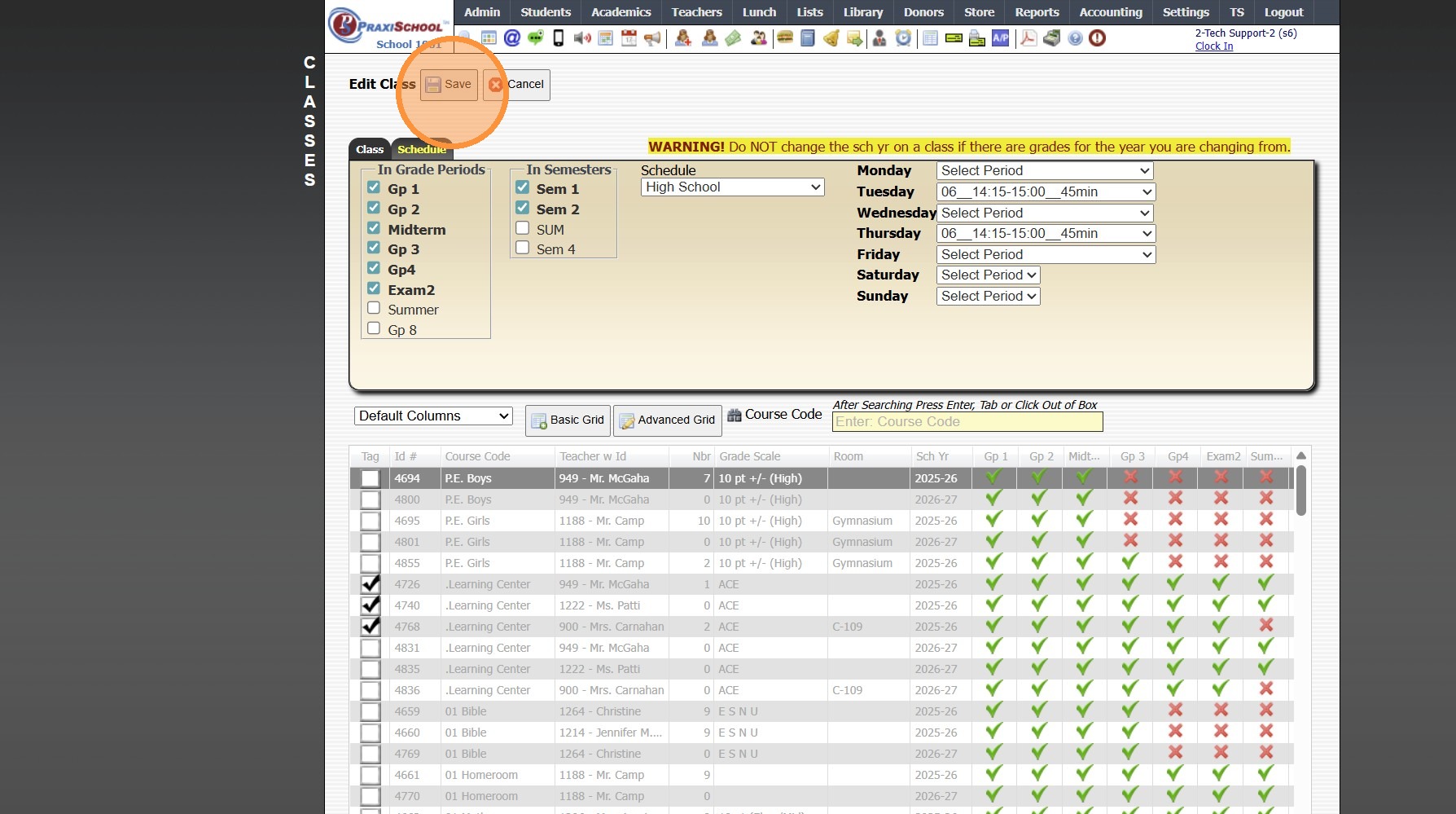
Task: Click the note with green arrow icon
Action: click(x=854, y=37)
